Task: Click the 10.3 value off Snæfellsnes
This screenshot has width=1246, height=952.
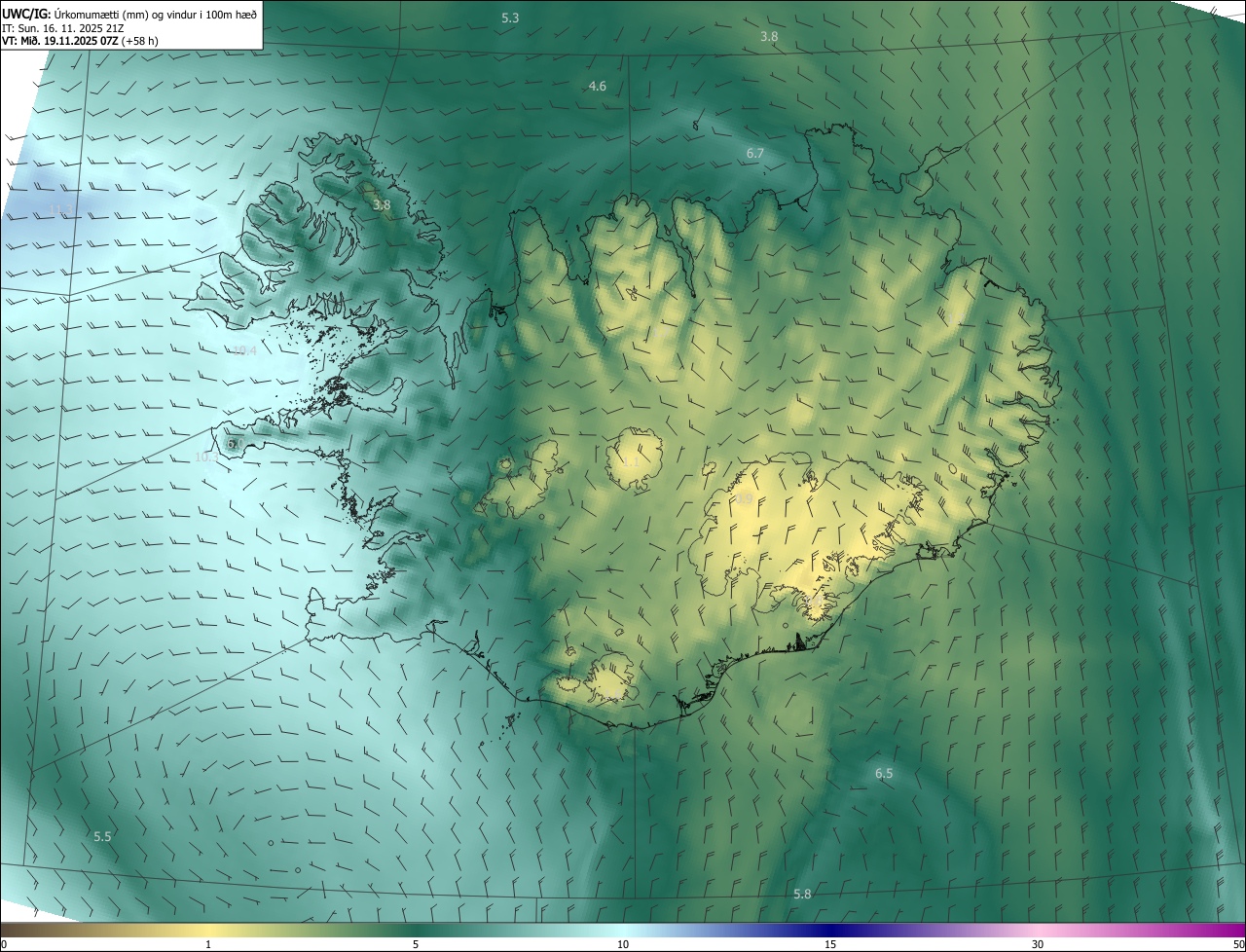Action: pos(207,457)
